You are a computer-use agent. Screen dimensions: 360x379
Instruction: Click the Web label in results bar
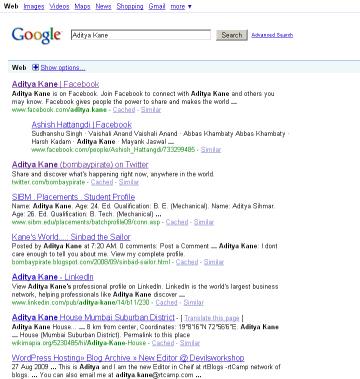[x=19, y=68]
